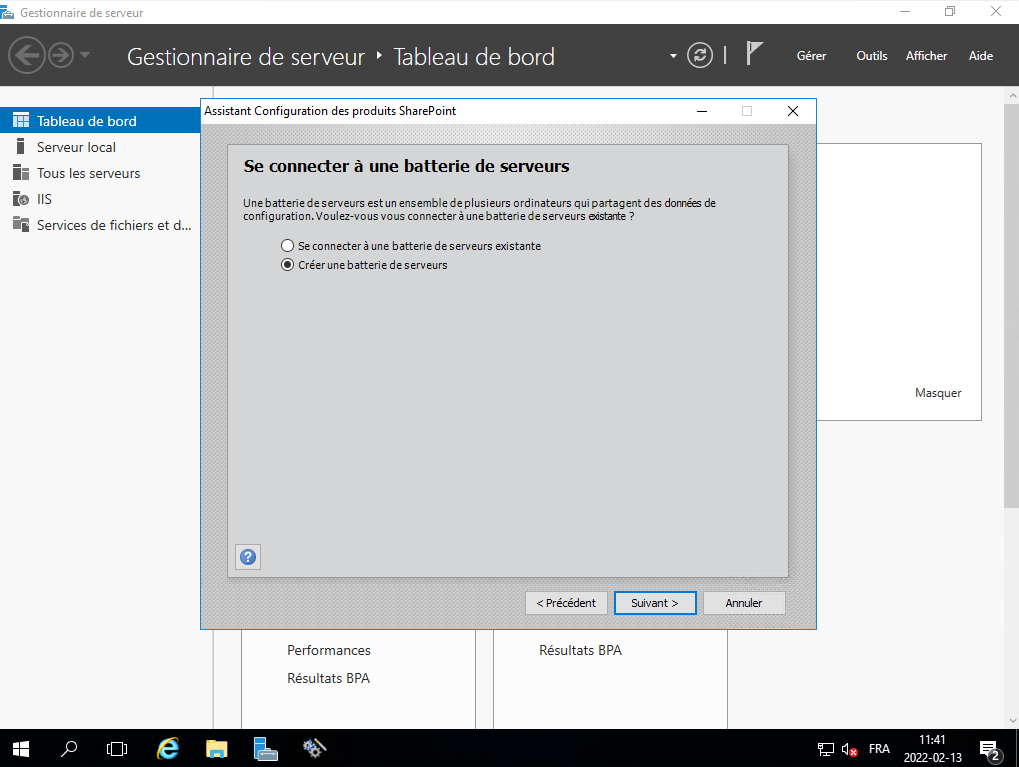
Task: Click the Gestionnaire de serveur breadcrumb title
Action: click(x=246, y=57)
